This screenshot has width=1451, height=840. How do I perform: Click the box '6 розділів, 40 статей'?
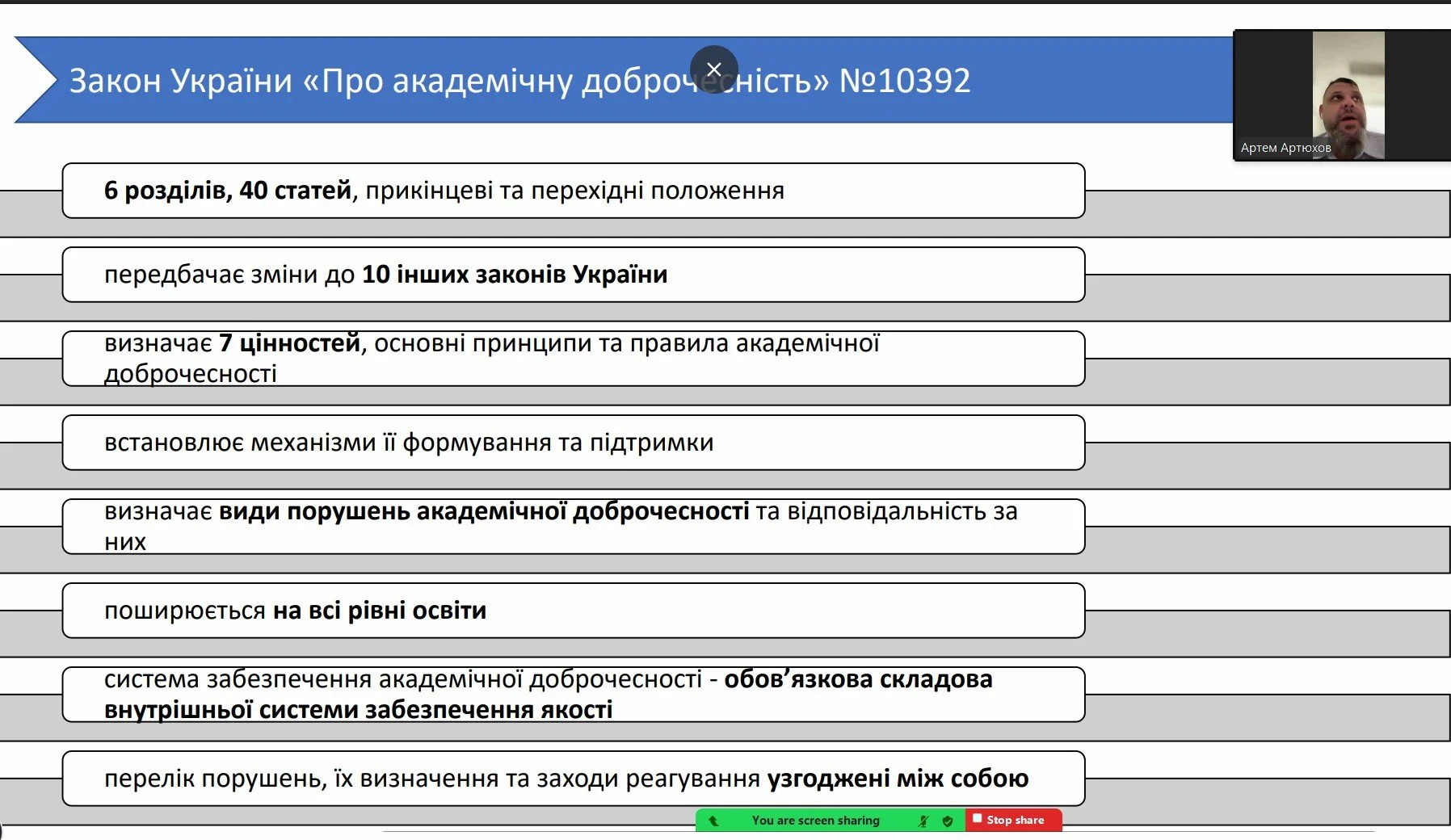pos(574,191)
